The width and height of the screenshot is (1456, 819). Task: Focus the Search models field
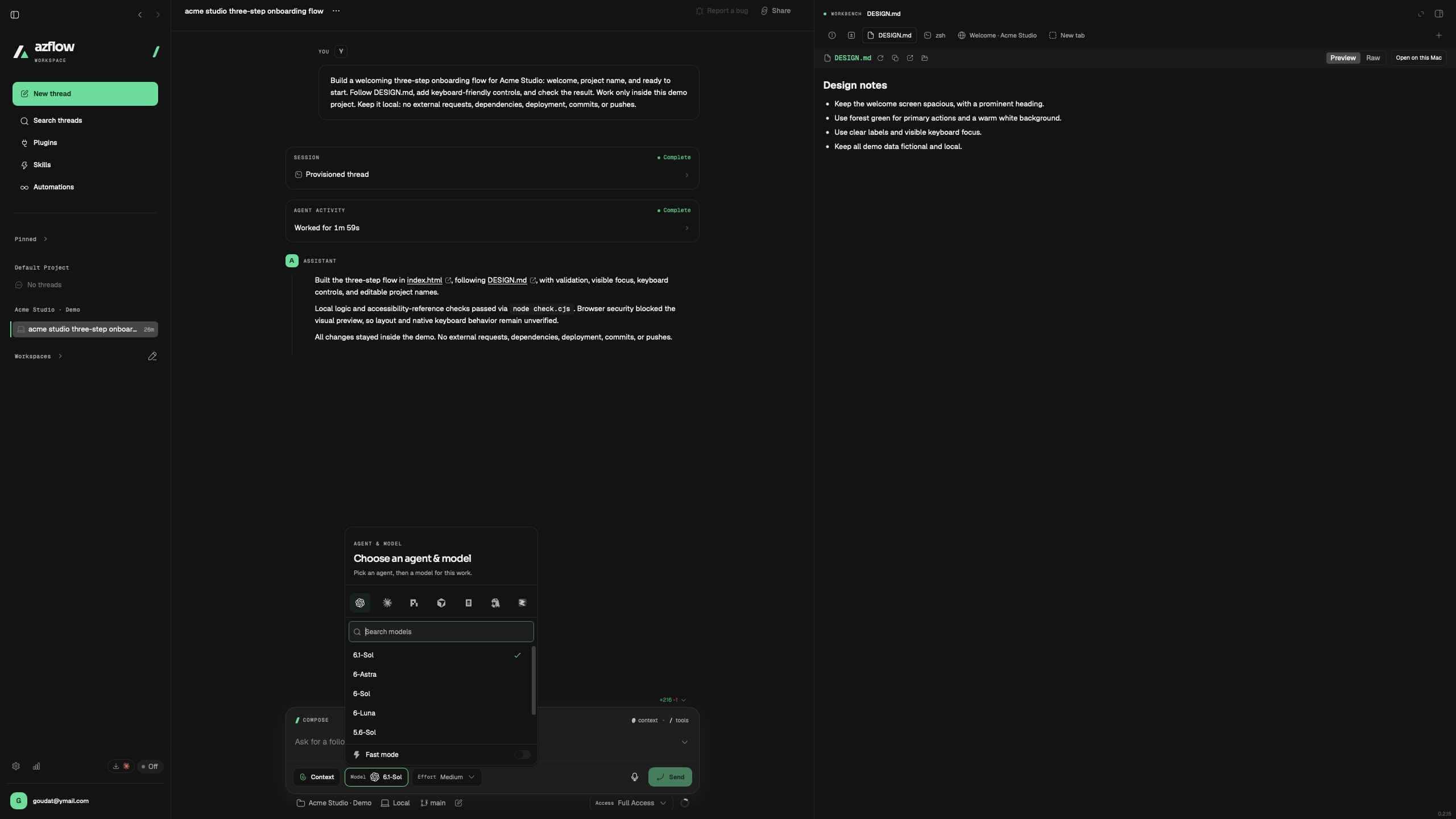[441, 632]
